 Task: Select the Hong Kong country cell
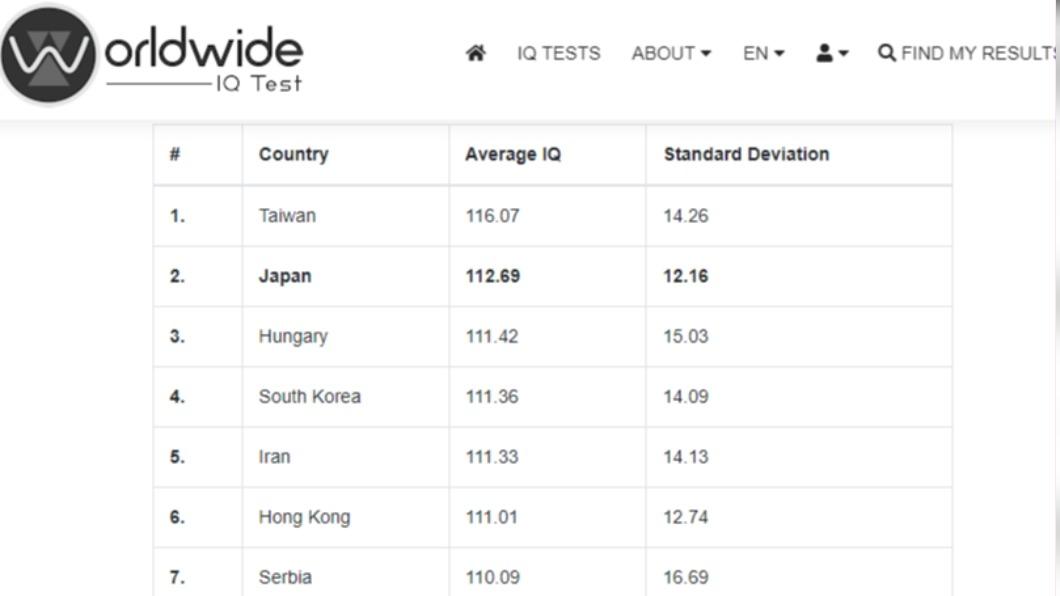[x=305, y=518]
